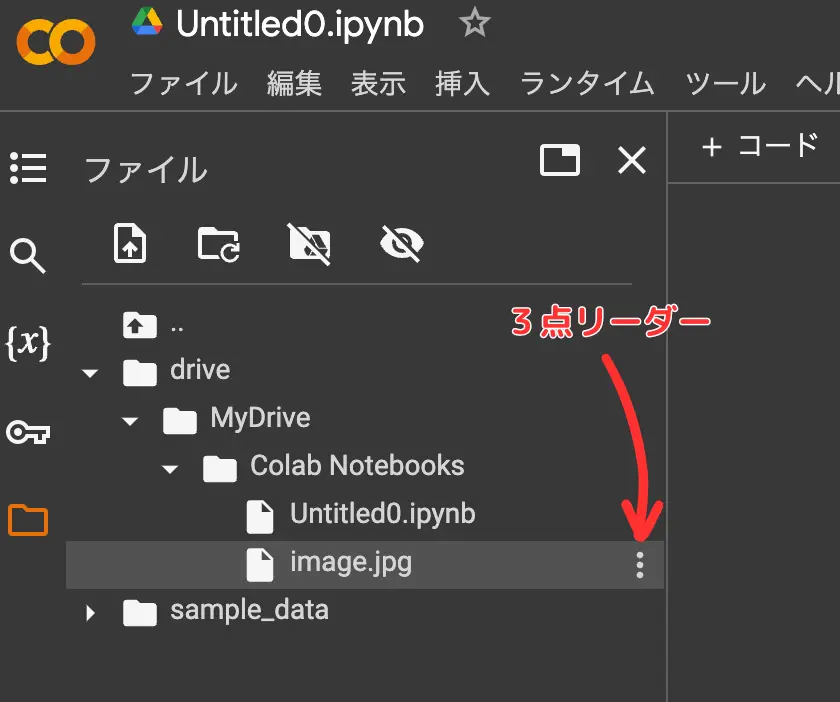The width and height of the screenshot is (840, 702).
Task: Pop out the files panel into new view
Action: (560, 159)
